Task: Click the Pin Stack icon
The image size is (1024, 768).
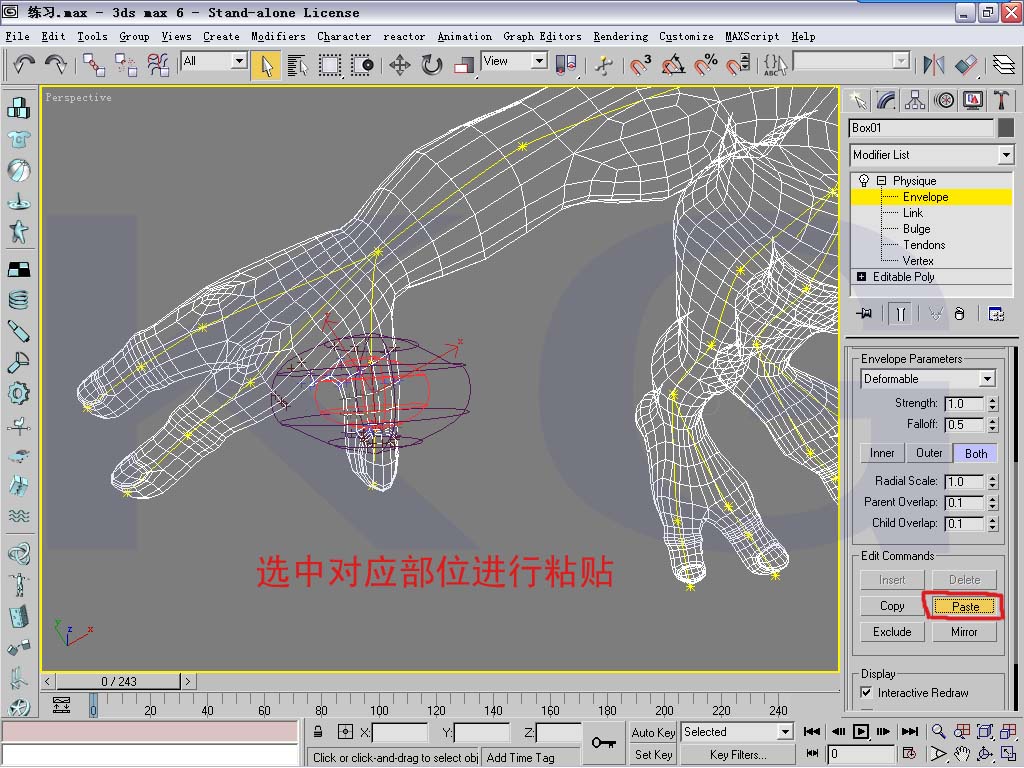Action: click(865, 314)
